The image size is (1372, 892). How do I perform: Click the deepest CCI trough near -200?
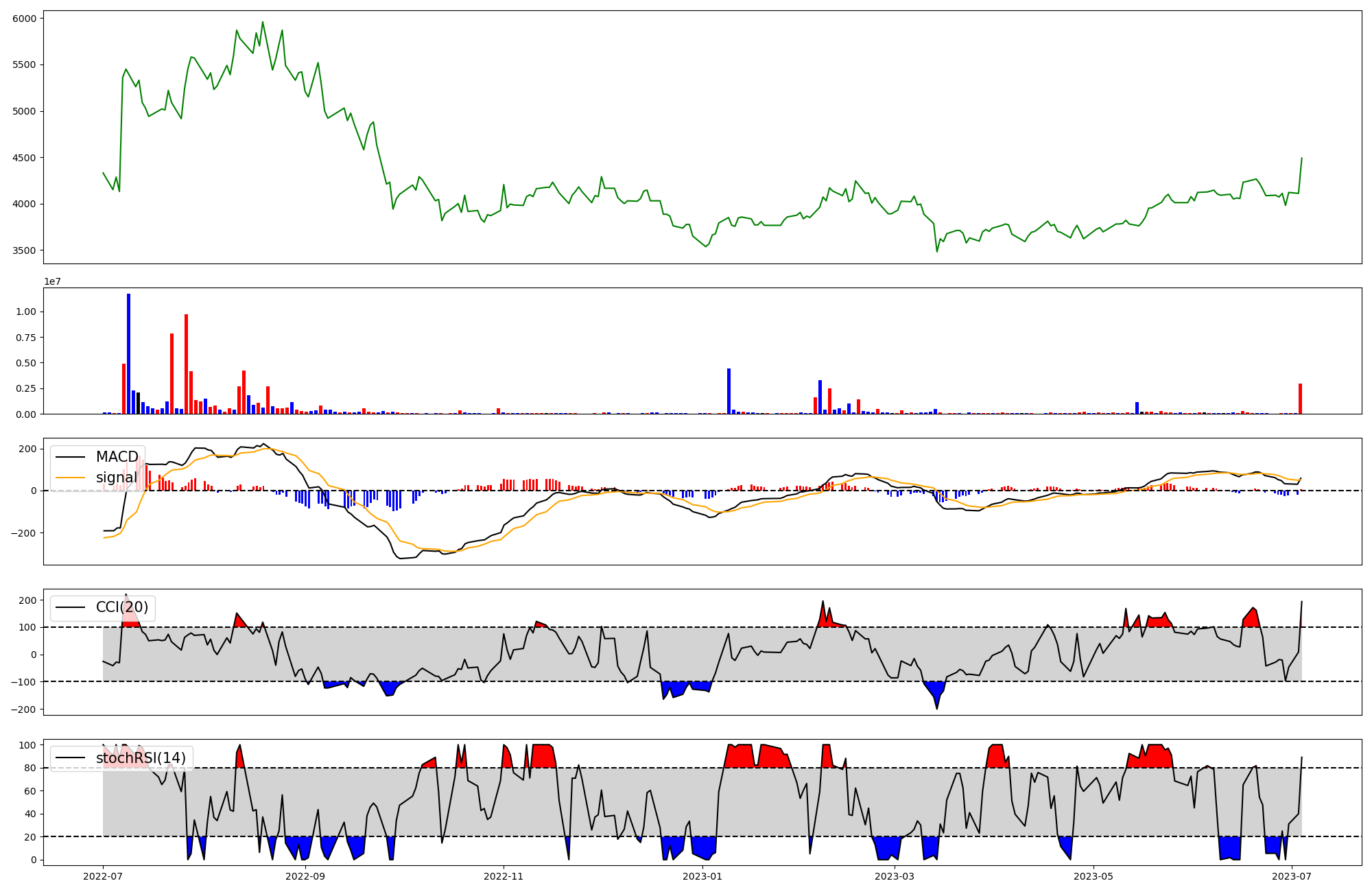(937, 708)
